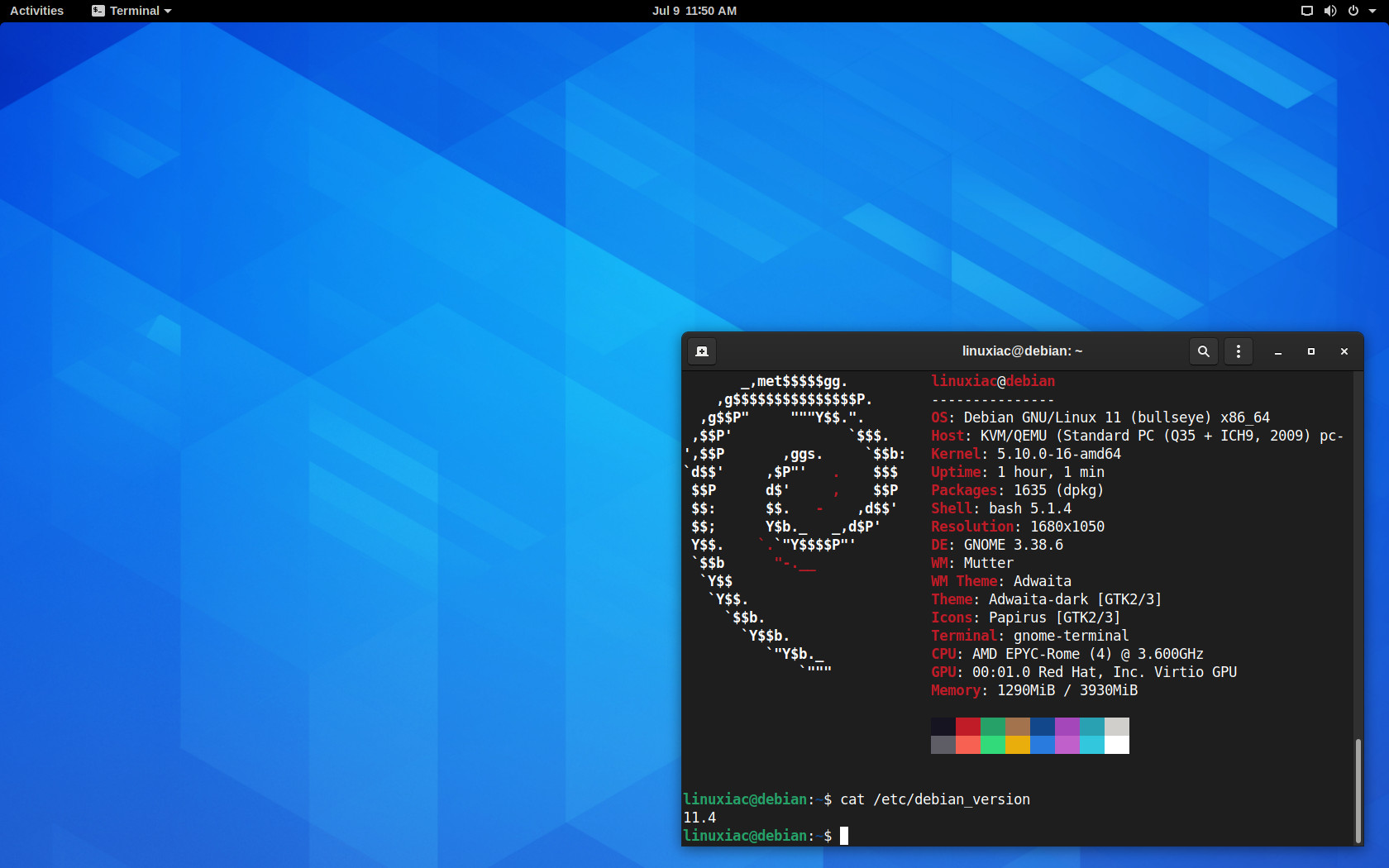Screen dimensions: 1389x868
Task: Open the terminal options (three-dot) menu
Action: 1238,351
